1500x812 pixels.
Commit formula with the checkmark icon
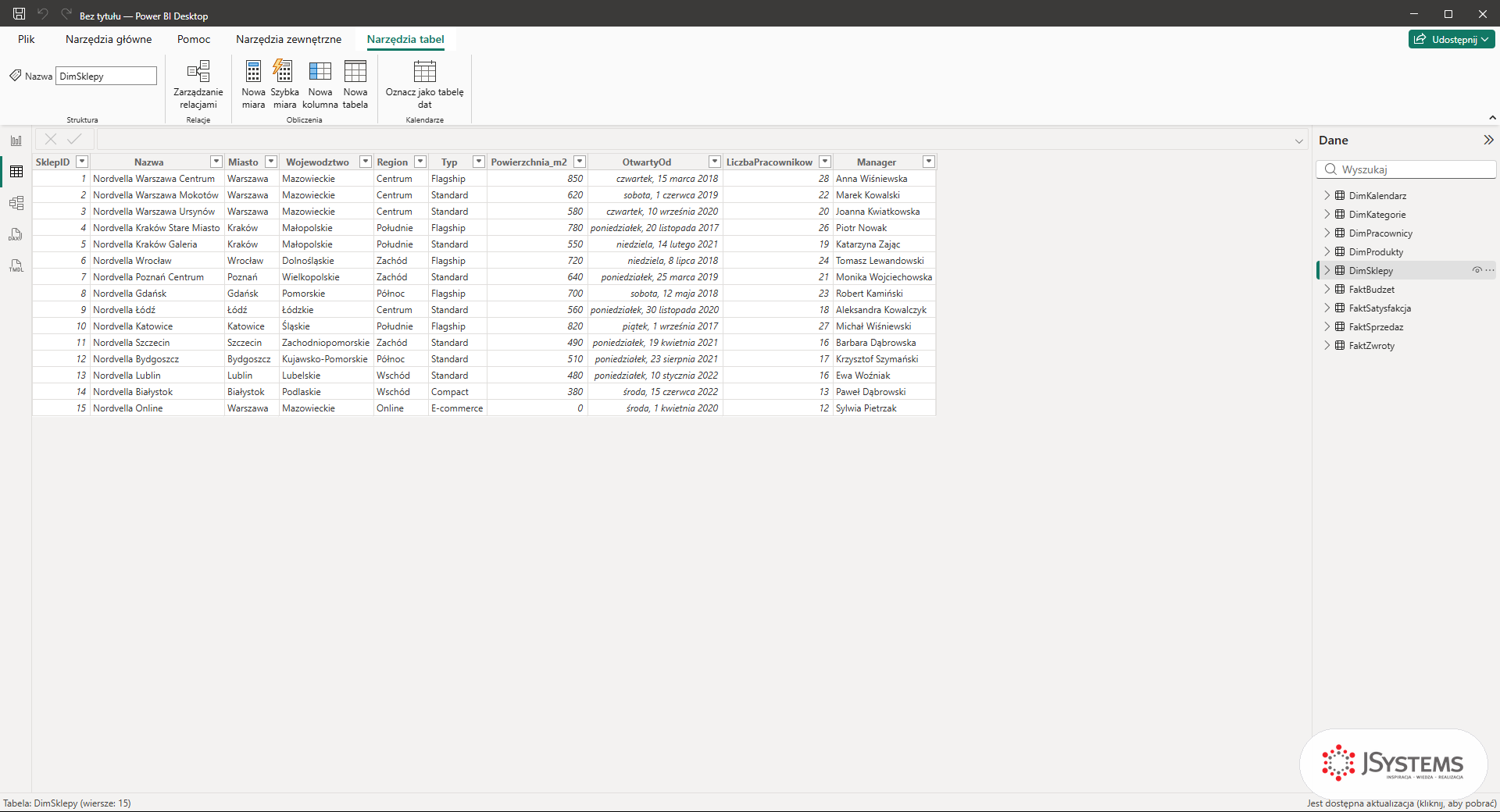[74, 140]
